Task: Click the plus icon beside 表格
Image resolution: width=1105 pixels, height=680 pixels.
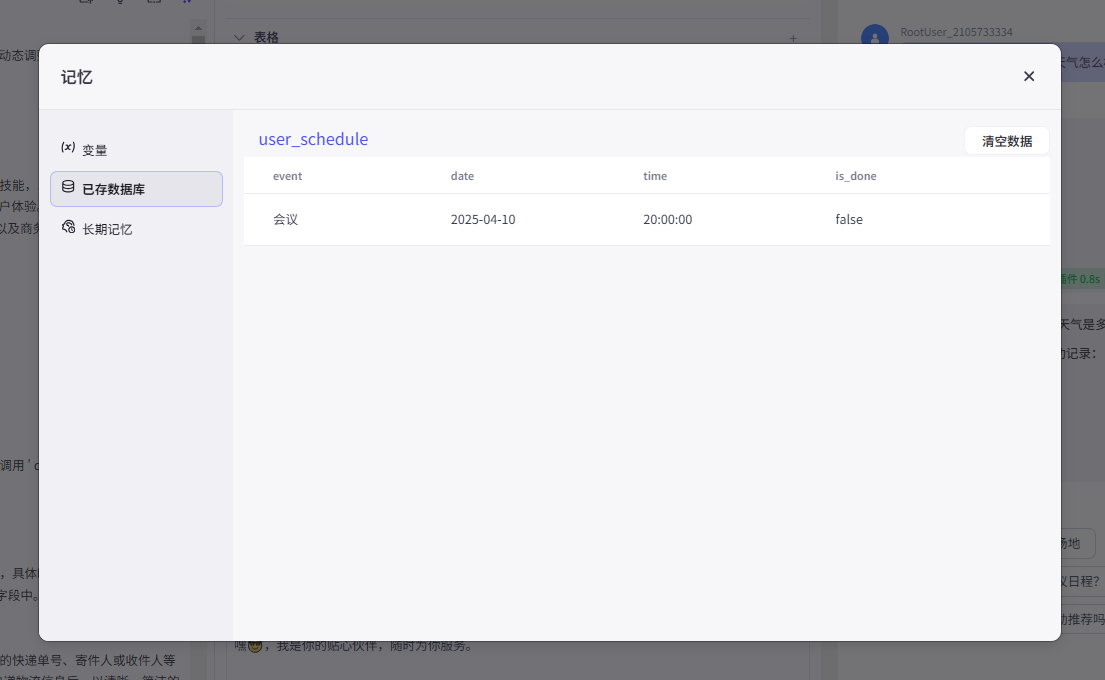Action: 793,38
